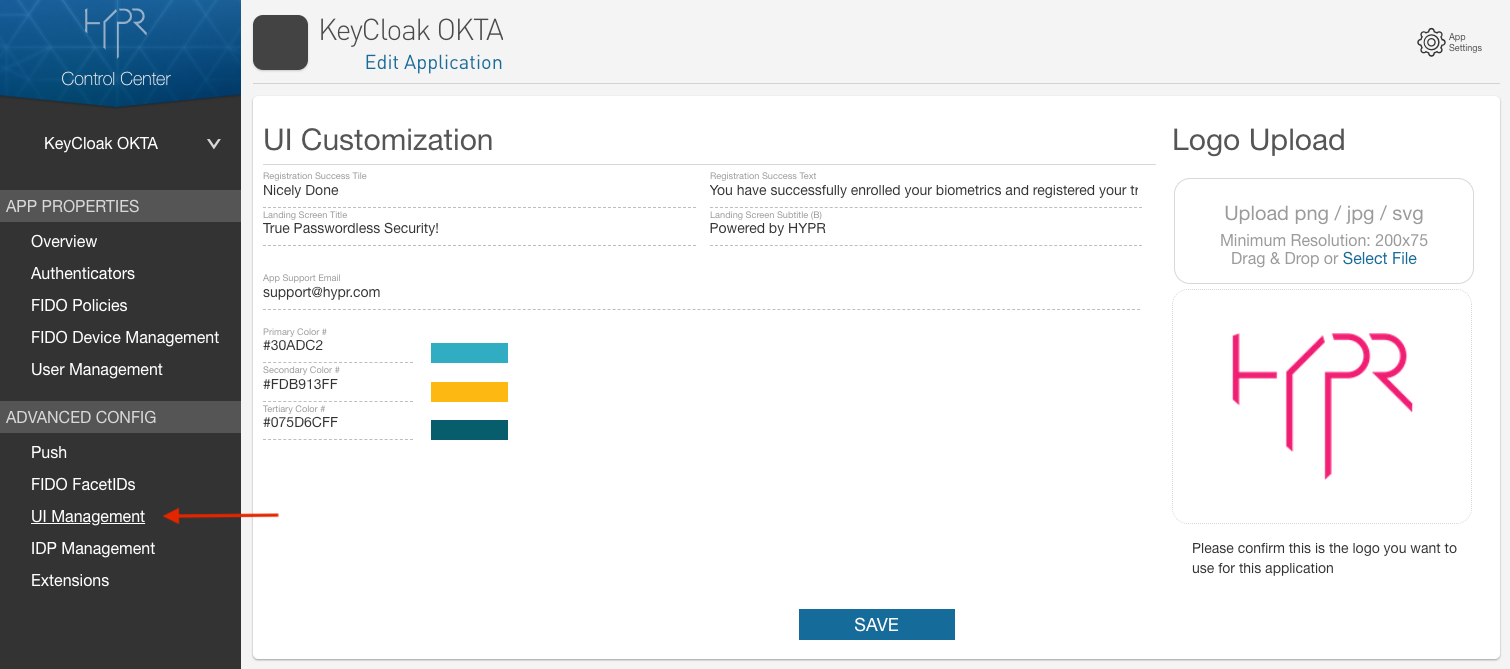Open FIDO Policies section

click(79, 305)
